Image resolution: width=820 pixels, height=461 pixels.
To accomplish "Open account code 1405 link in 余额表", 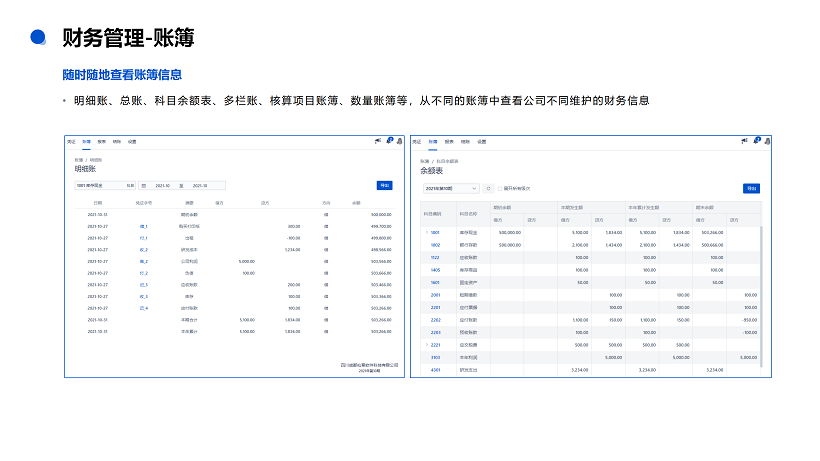I will [435, 270].
